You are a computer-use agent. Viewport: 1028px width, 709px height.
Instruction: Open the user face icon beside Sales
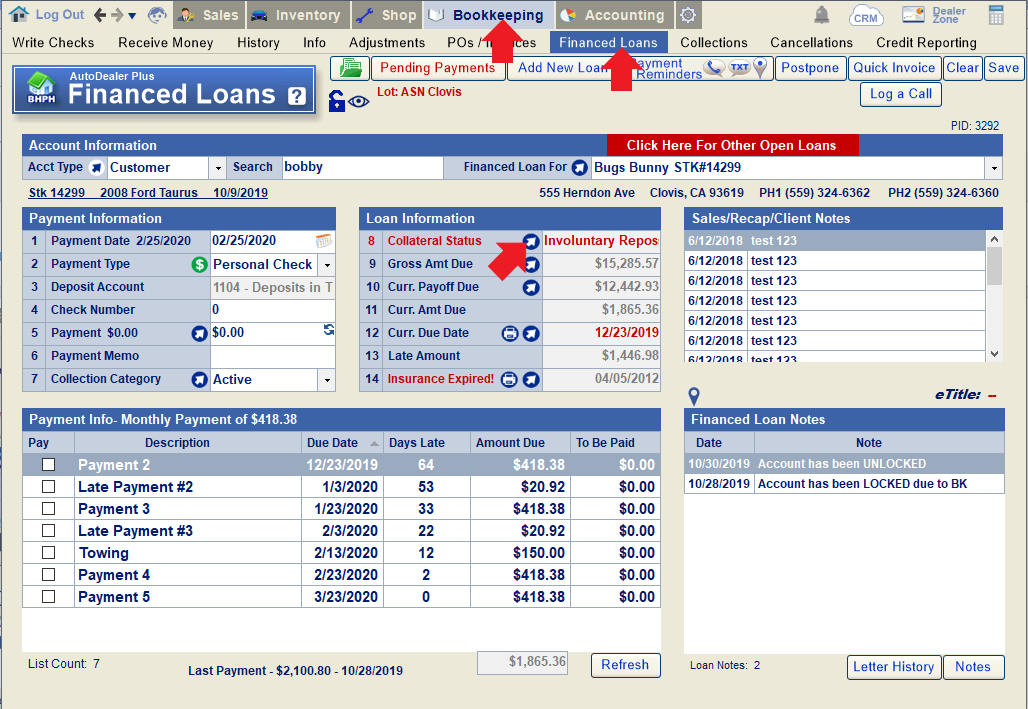157,15
